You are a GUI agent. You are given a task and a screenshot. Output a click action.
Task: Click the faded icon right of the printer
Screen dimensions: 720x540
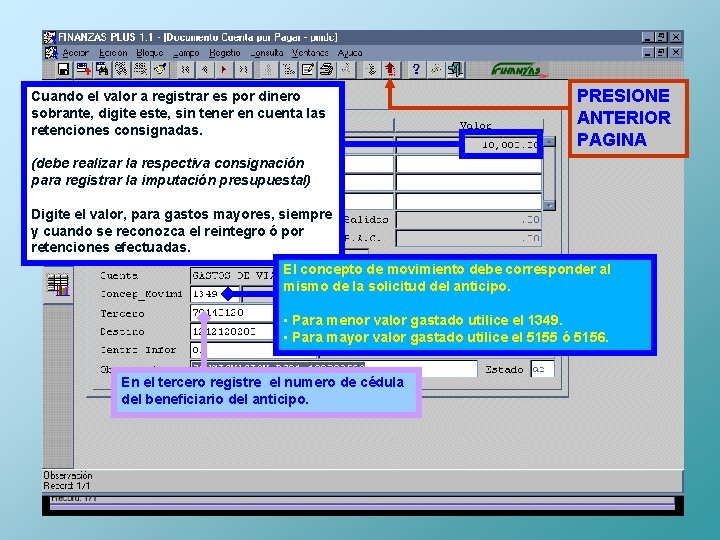tap(346, 69)
